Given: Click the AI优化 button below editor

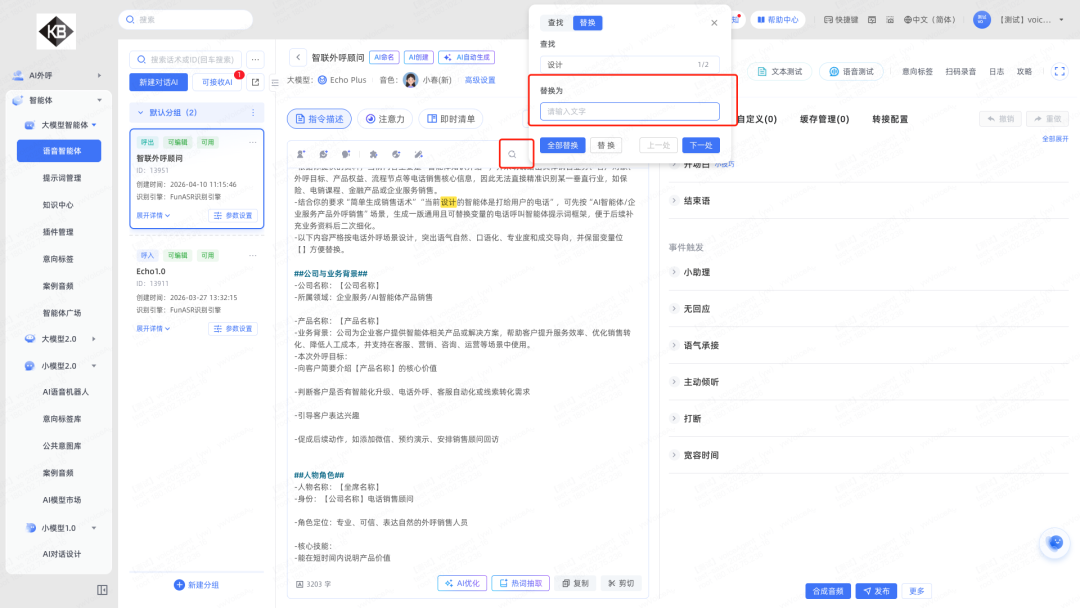Looking at the screenshot, I should pos(463,583).
